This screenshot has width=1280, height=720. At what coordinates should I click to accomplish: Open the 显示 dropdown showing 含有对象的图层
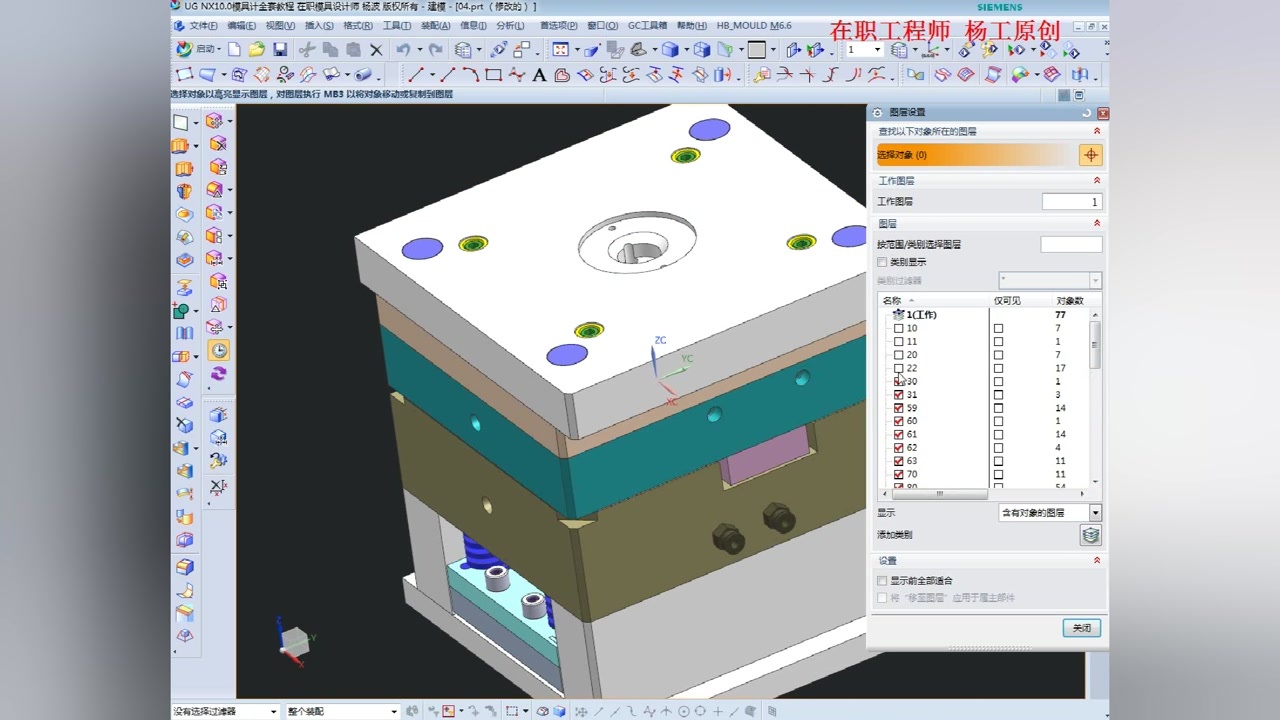click(1050, 513)
